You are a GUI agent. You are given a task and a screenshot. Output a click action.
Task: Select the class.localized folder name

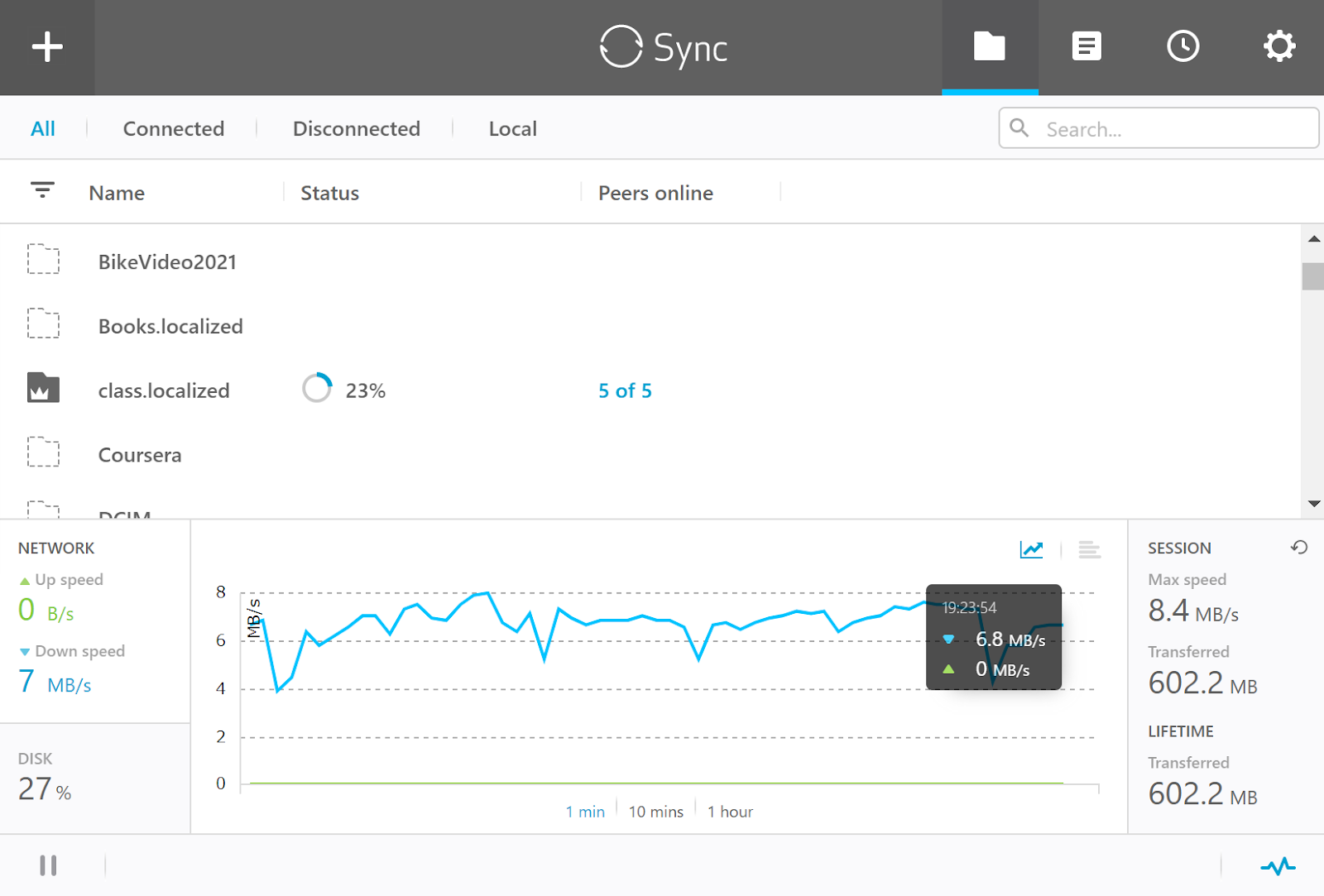[x=164, y=391]
